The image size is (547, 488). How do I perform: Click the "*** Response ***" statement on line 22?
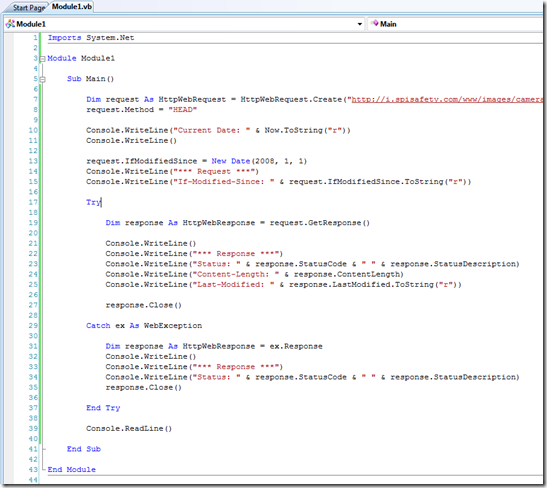click(x=194, y=254)
